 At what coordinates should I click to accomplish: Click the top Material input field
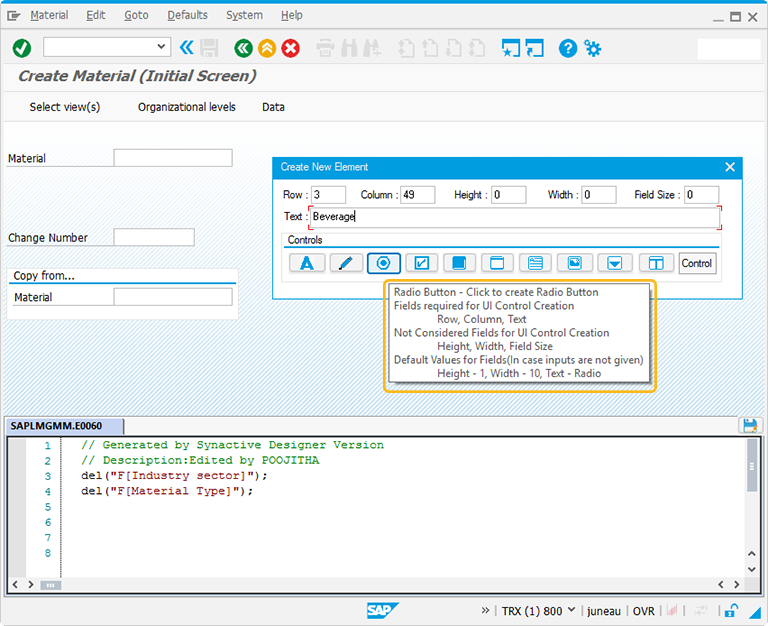click(173, 158)
